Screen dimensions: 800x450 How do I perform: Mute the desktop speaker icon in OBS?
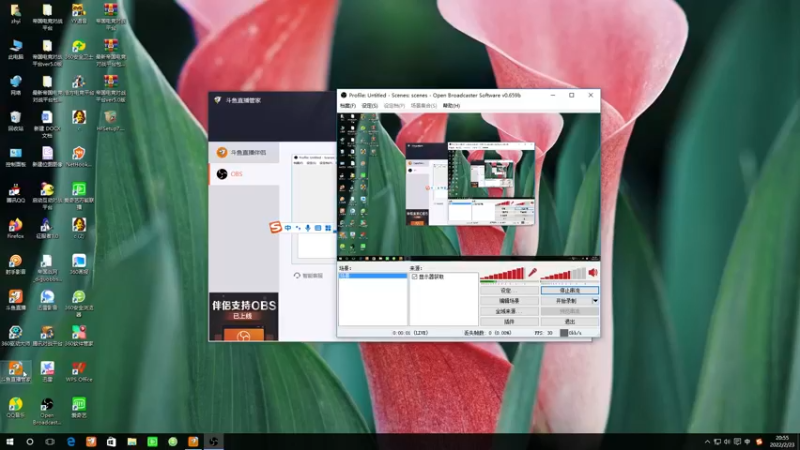593,273
